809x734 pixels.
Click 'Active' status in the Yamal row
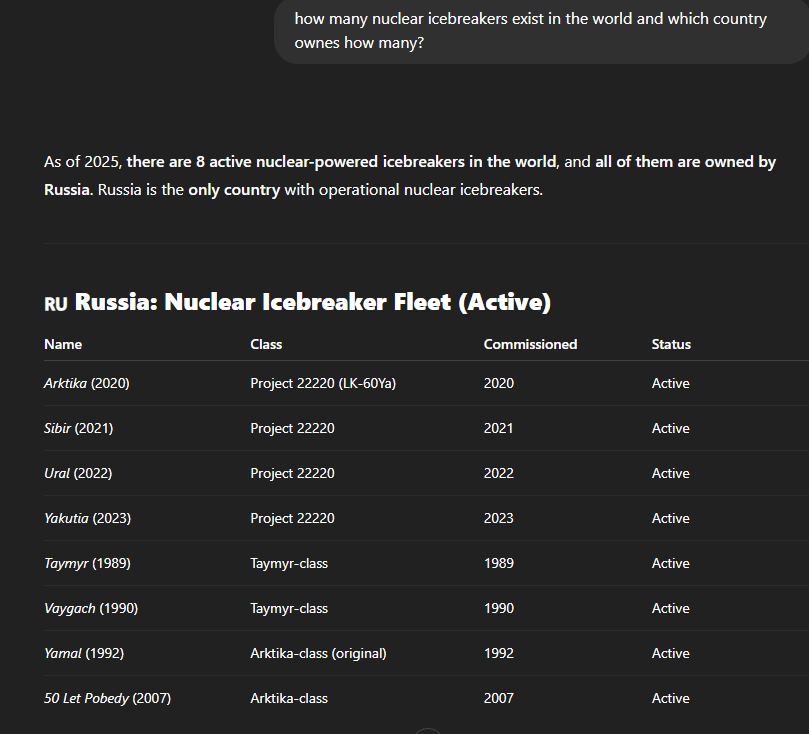point(671,653)
